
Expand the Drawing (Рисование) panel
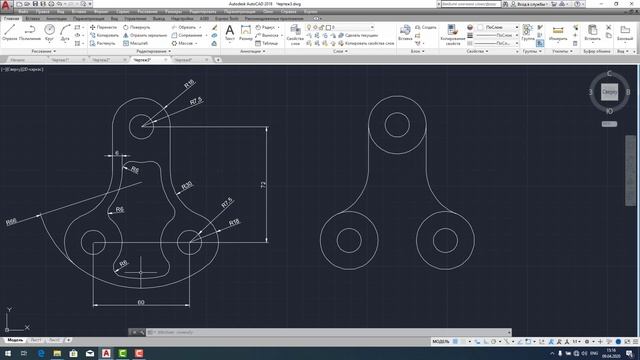44,51
